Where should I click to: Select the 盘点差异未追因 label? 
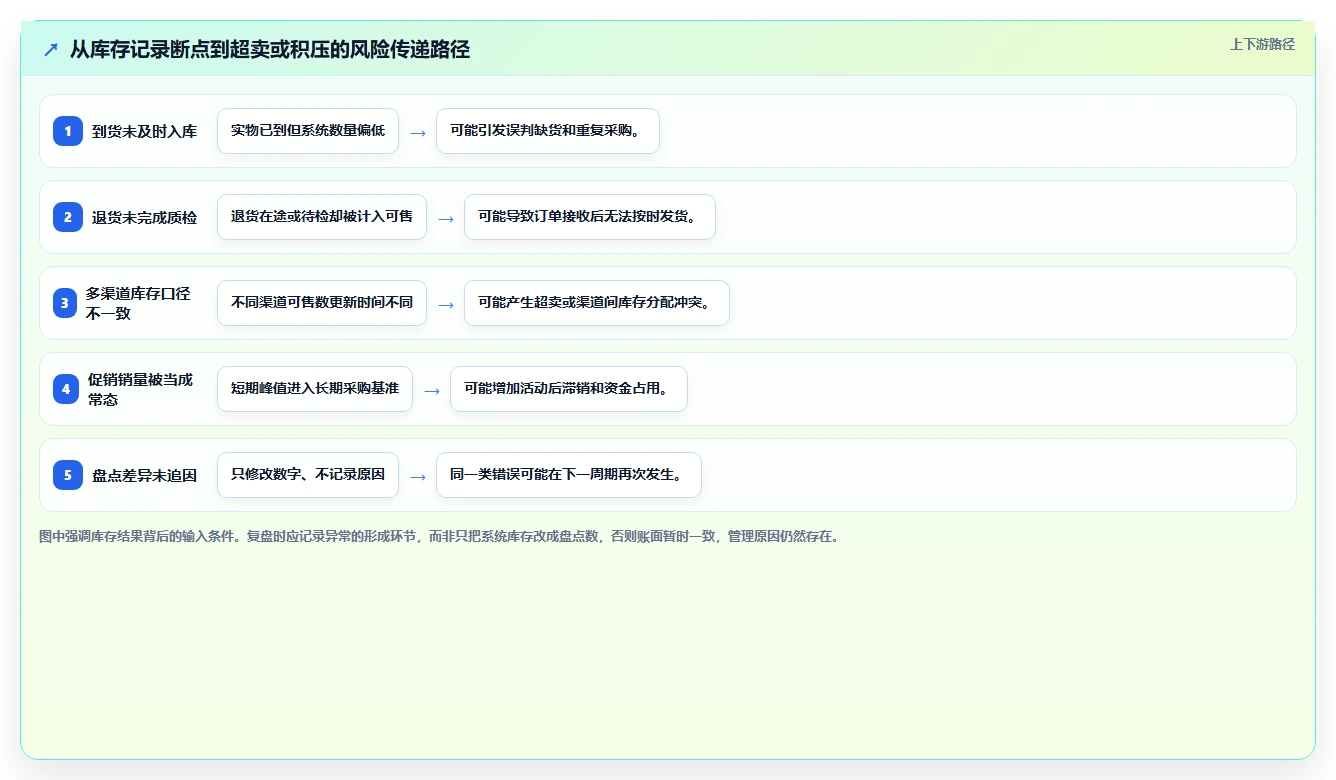tap(145, 475)
